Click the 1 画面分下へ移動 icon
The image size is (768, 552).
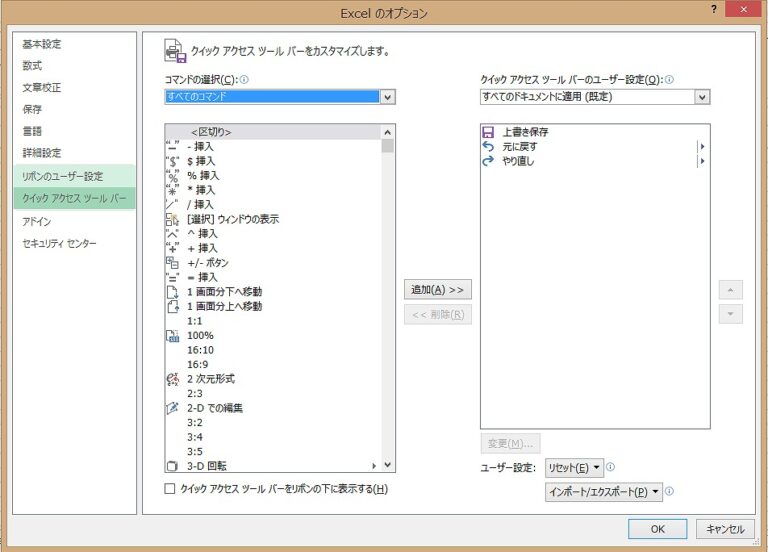tap(172, 292)
